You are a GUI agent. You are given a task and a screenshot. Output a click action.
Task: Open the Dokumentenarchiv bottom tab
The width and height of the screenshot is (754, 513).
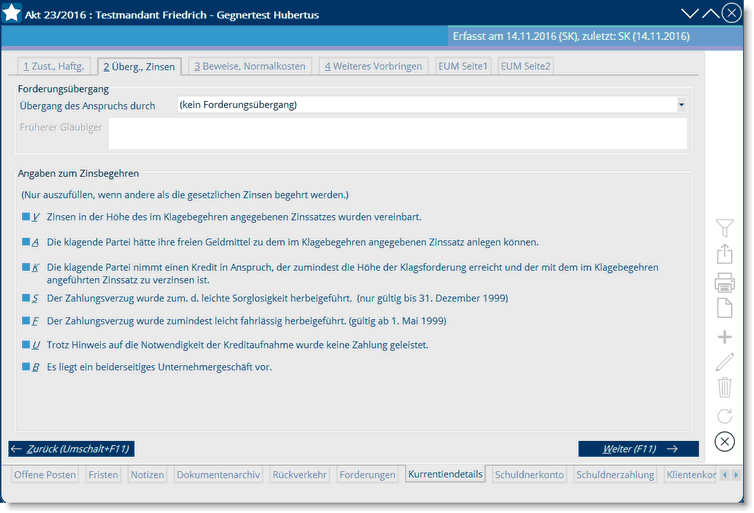tap(218, 475)
